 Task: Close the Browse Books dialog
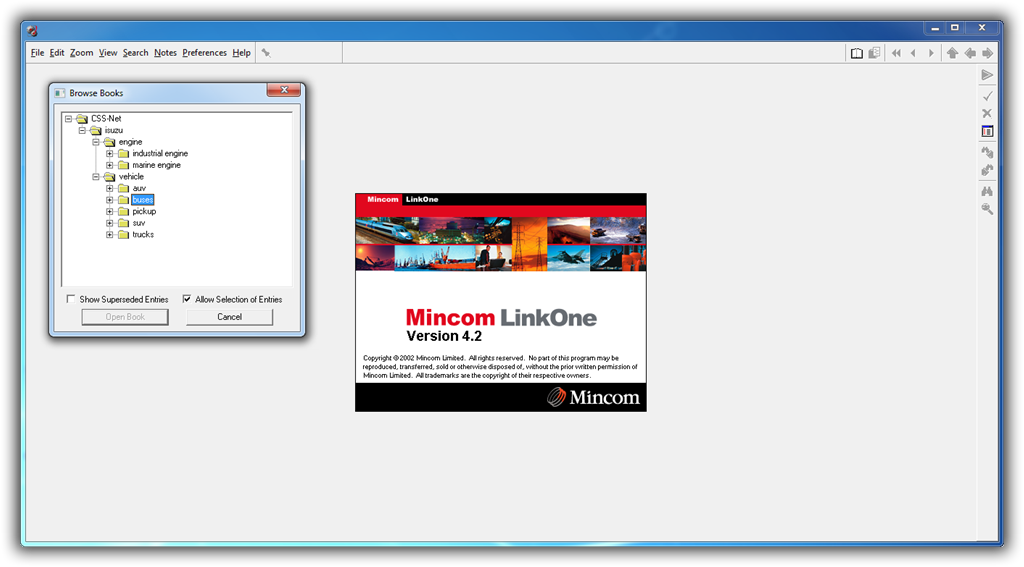click(284, 90)
